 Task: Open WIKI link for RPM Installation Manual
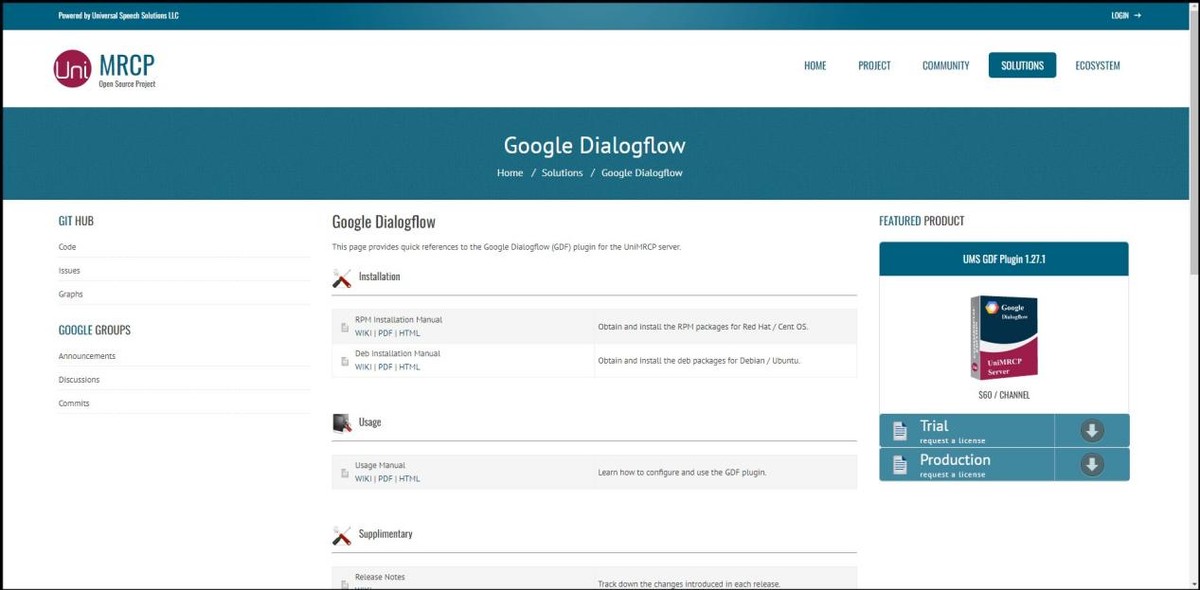363,333
